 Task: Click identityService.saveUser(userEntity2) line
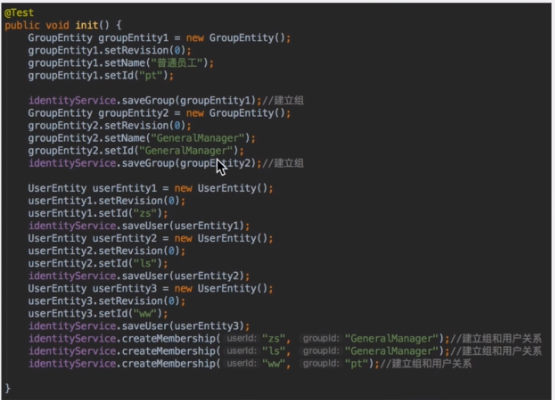coord(139,276)
